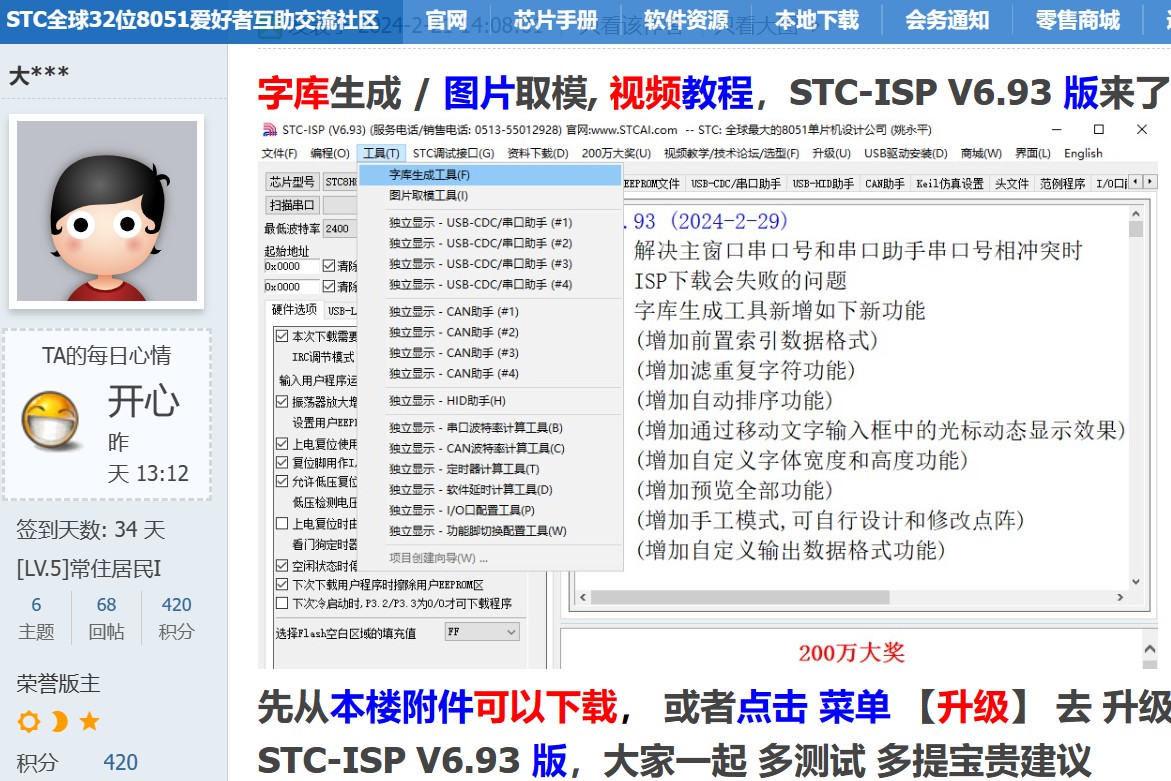
Task: Open the 官网 navigation link
Action: (x=446, y=20)
